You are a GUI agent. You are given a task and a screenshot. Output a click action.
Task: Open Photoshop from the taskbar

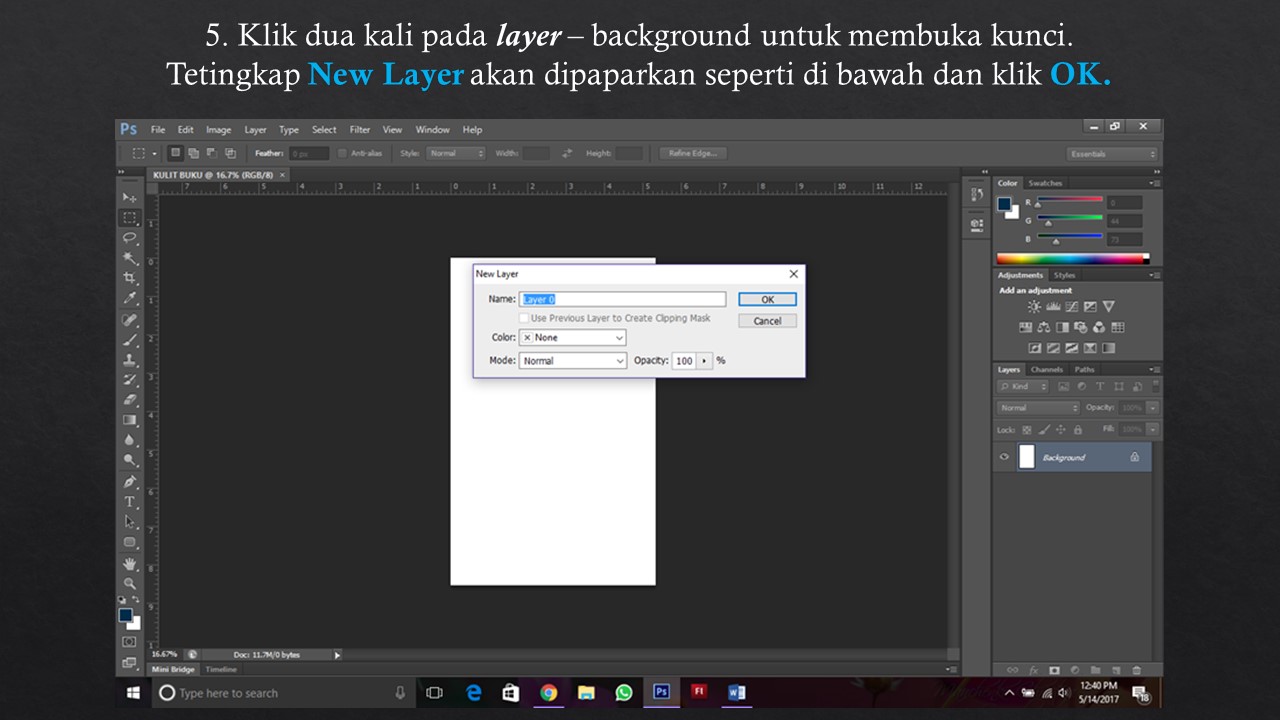pos(661,691)
